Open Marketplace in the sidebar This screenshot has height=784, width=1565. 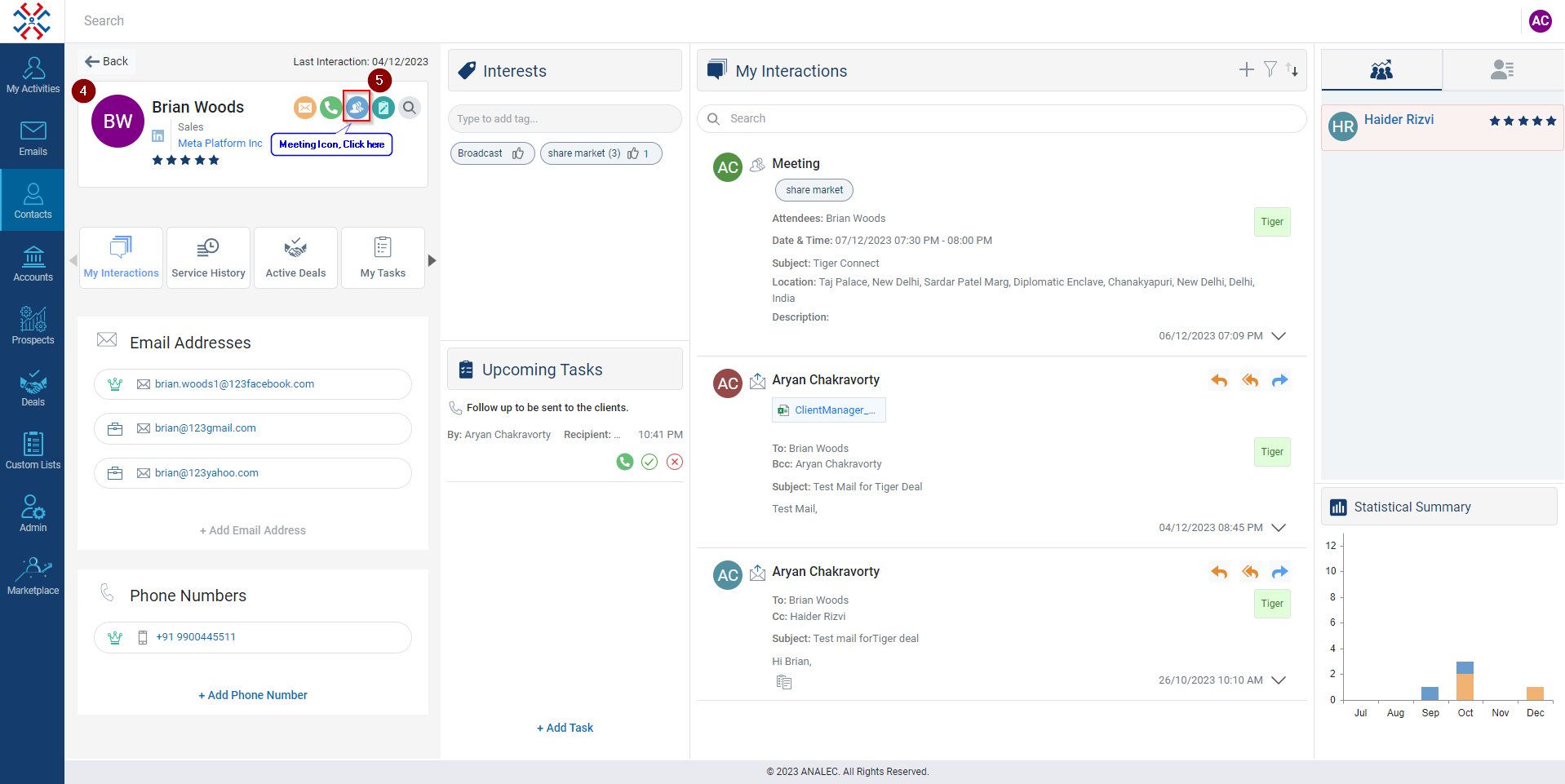pyautogui.click(x=33, y=577)
